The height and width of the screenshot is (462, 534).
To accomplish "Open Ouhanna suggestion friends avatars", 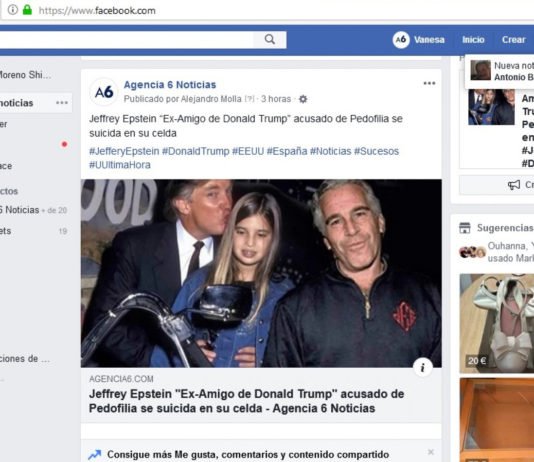I will 472,252.
